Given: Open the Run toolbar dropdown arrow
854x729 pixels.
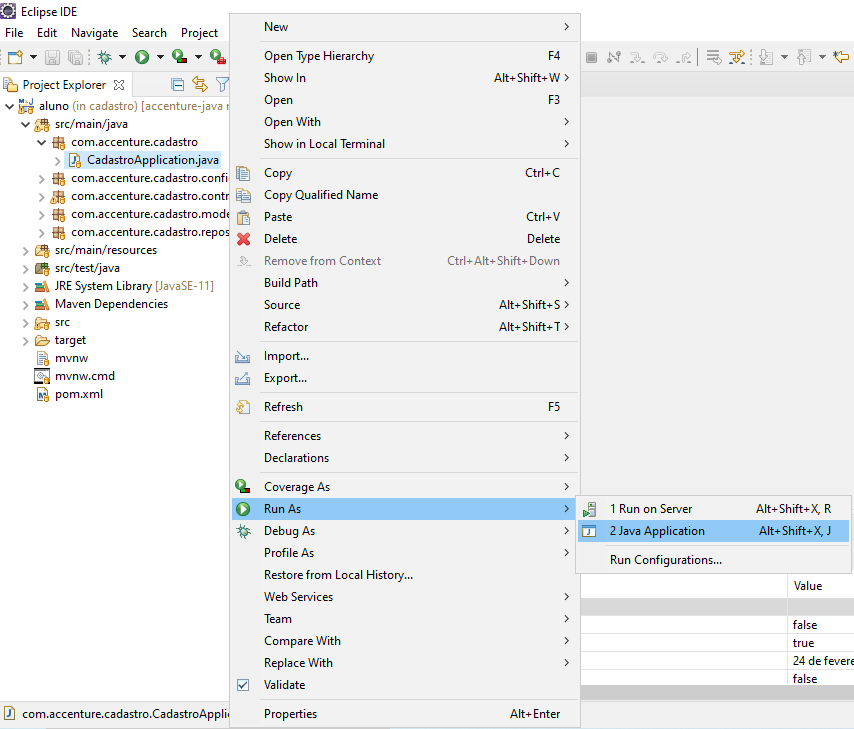Looking at the screenshot, I should point(160,57).
